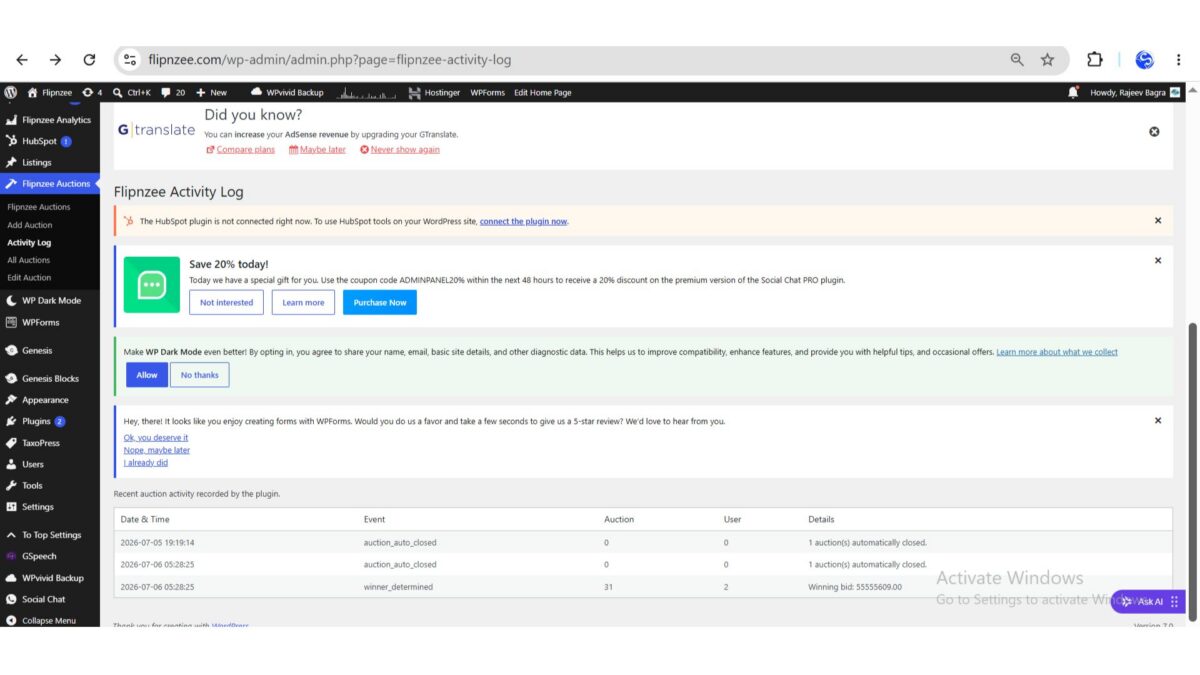This screenshot has height=675, width=1200.
Task: Click the Purchase Now button
Action: 380,302
